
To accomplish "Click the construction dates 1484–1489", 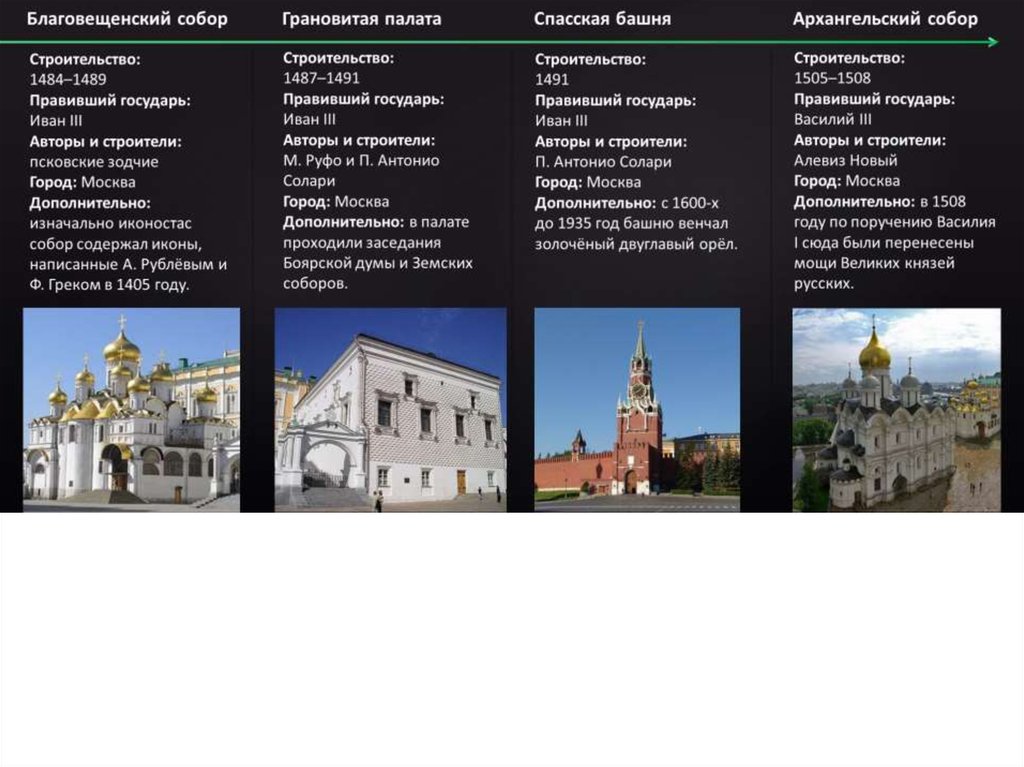I will 68,79.
